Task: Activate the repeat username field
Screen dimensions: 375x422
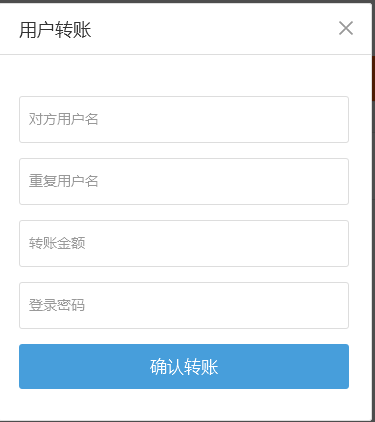Action: click(x=184, y=181)
